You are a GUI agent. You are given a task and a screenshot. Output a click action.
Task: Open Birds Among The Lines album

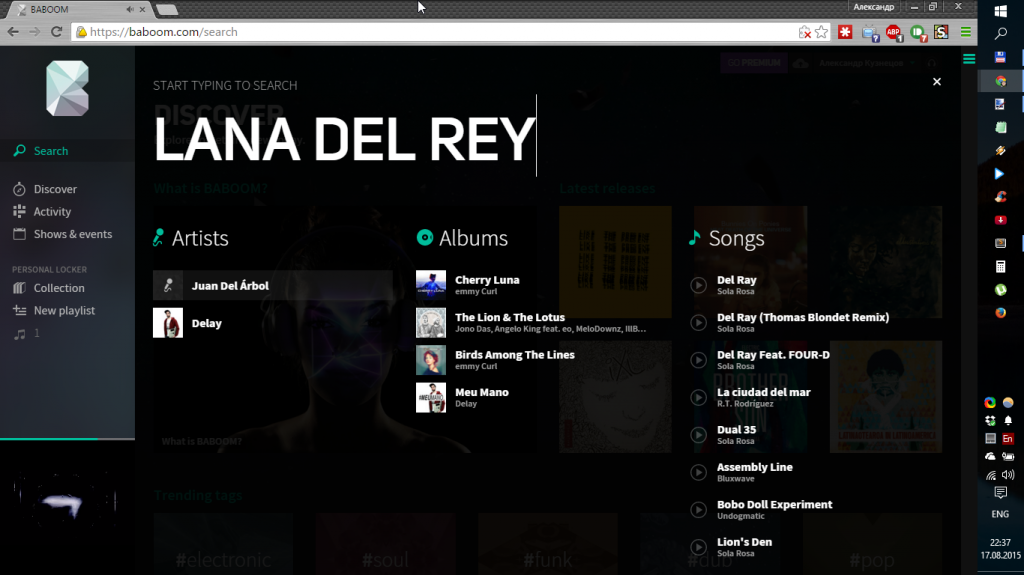515,355
